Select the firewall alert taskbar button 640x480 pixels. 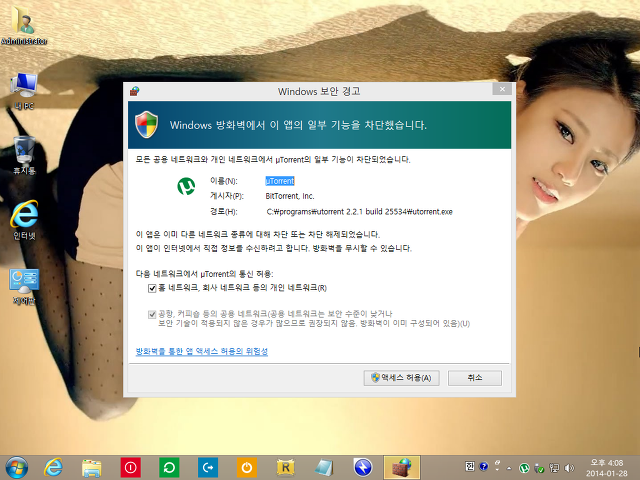tap(402, 468)
